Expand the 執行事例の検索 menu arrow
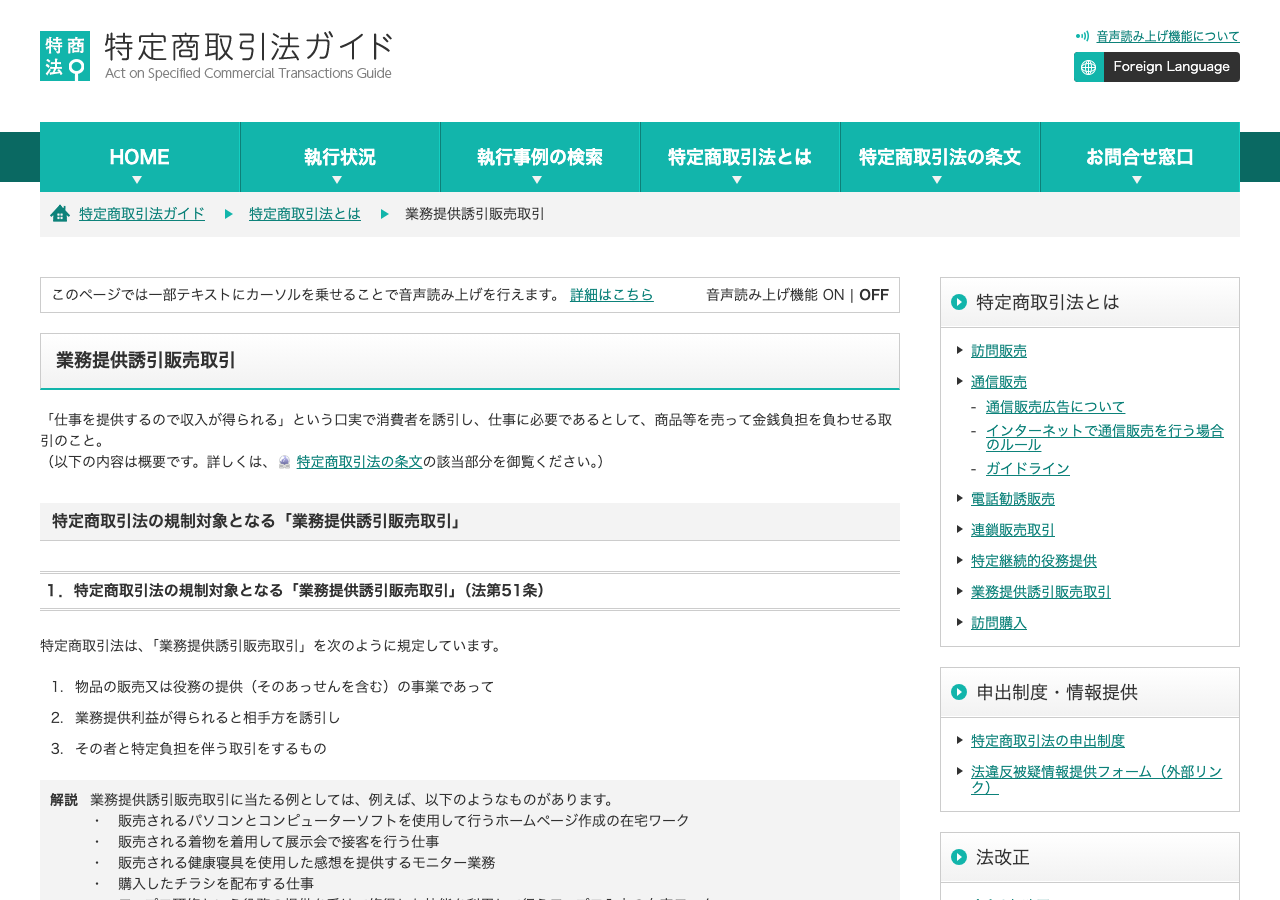Viewport: 1280px width, 900px height. 537,180
